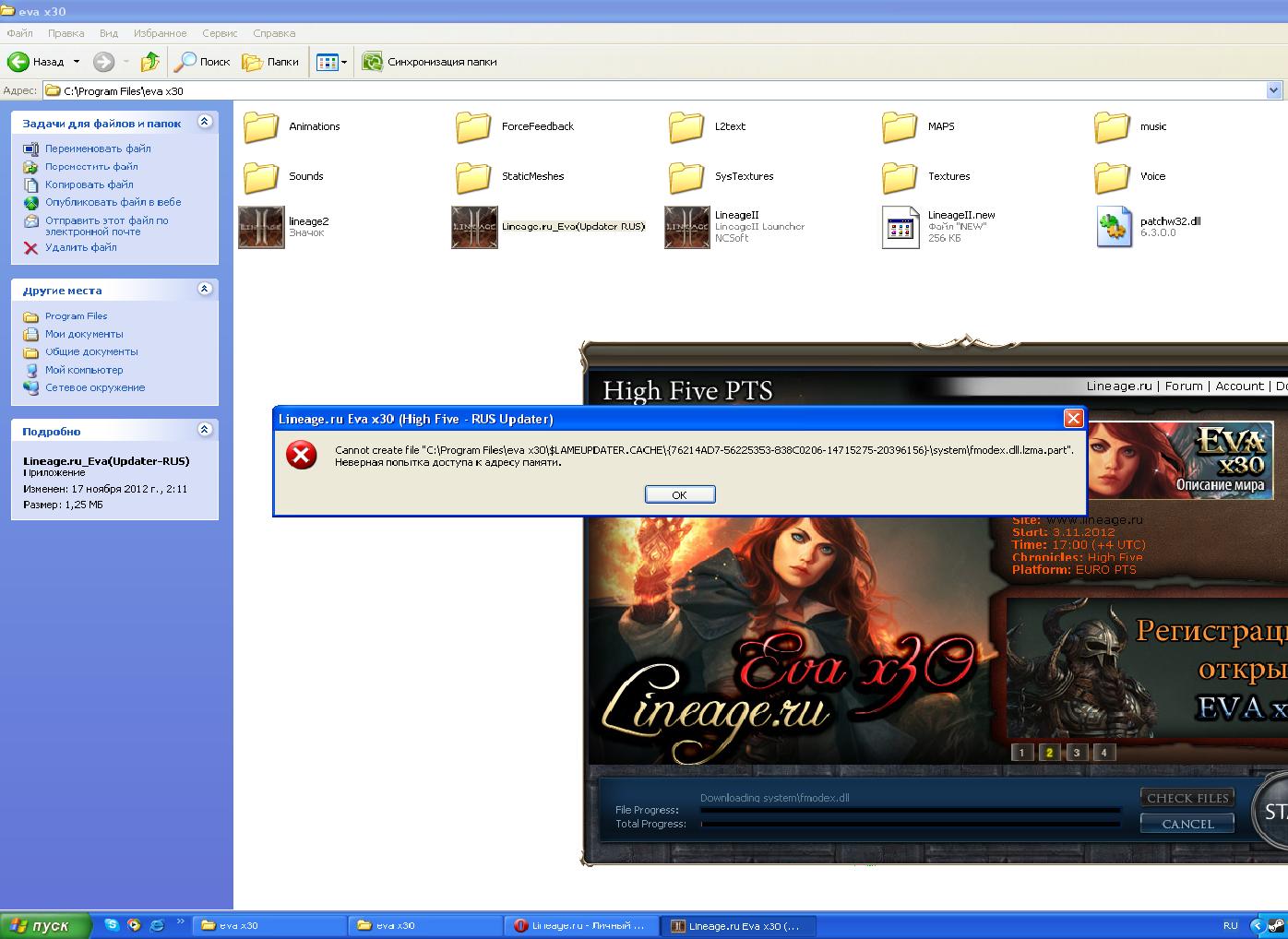Select the StaticMeshes folder icon
This screenshot has width=1288, height=939.
(473, 176)
